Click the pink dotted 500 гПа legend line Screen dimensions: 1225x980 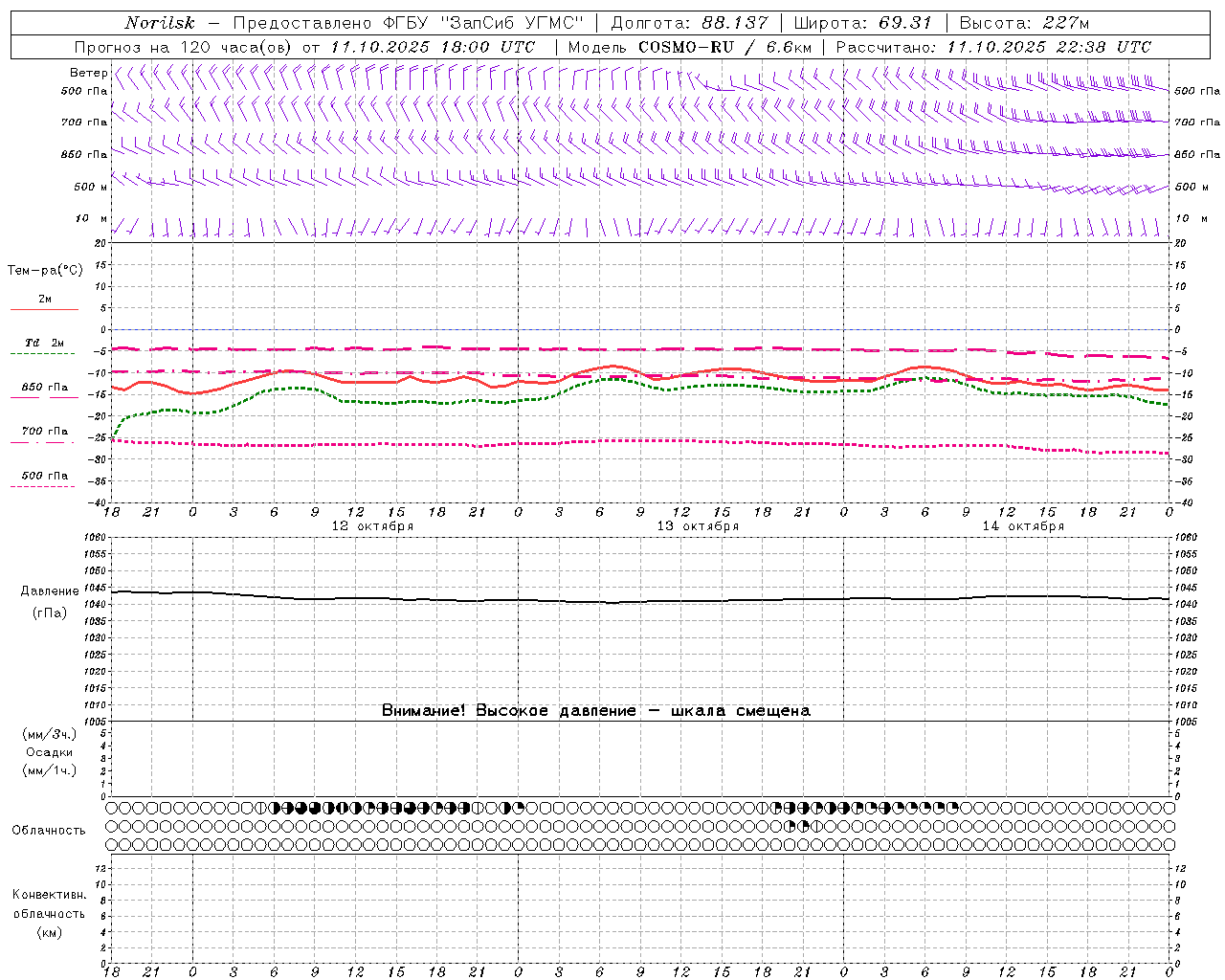42,486
